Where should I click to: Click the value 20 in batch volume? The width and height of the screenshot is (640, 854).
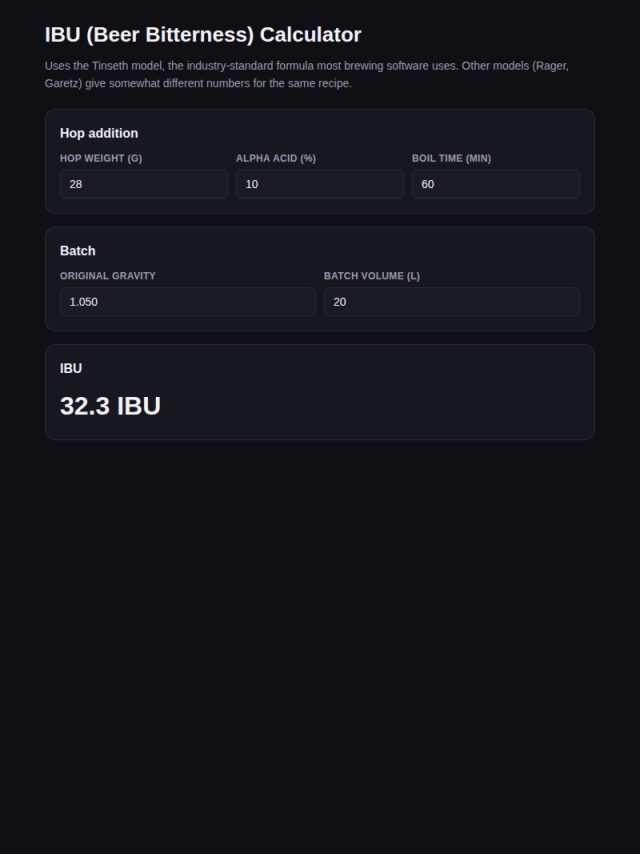point(339,302)
